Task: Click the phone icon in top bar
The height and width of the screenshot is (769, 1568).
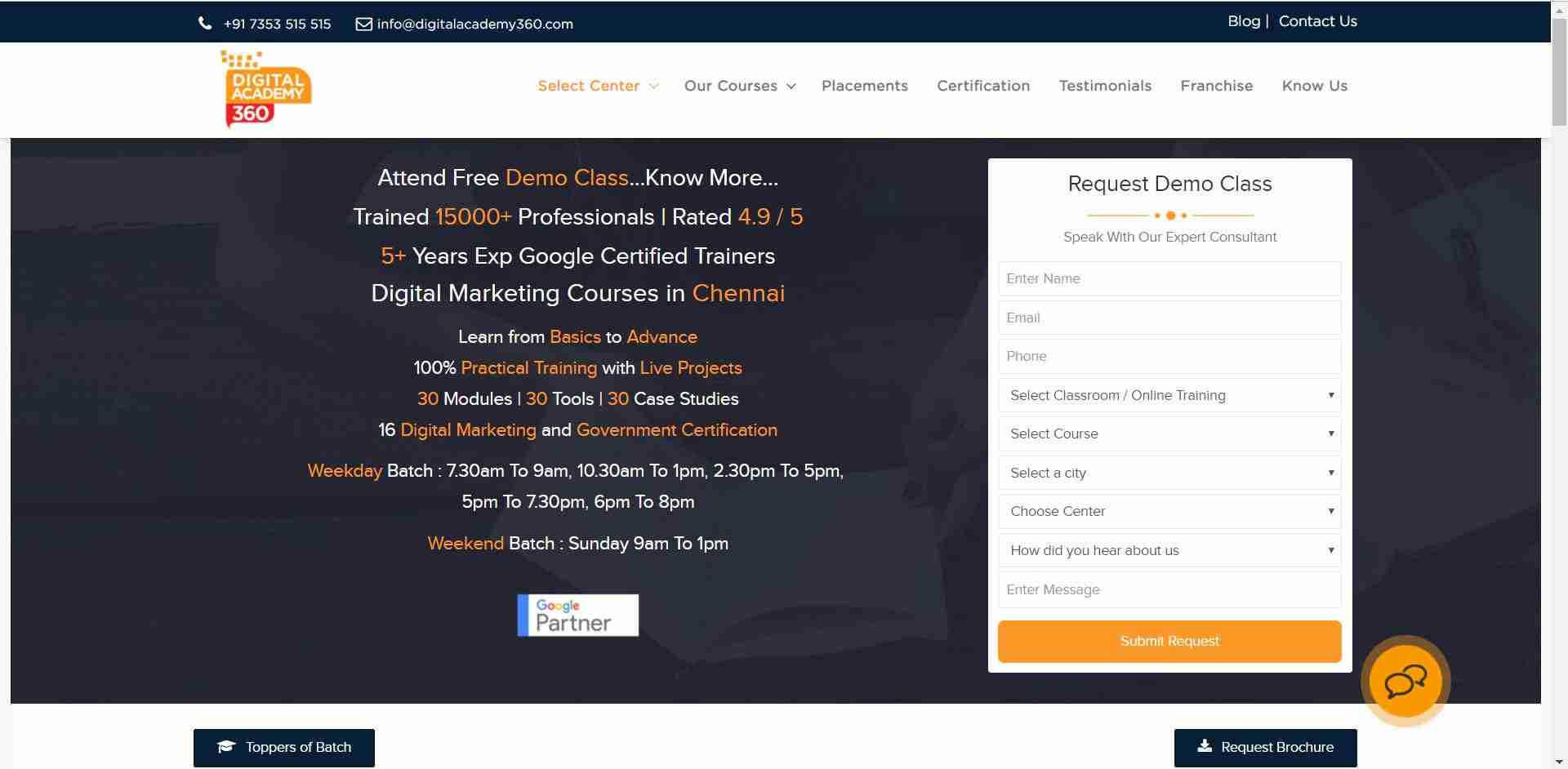Action: 205,23
